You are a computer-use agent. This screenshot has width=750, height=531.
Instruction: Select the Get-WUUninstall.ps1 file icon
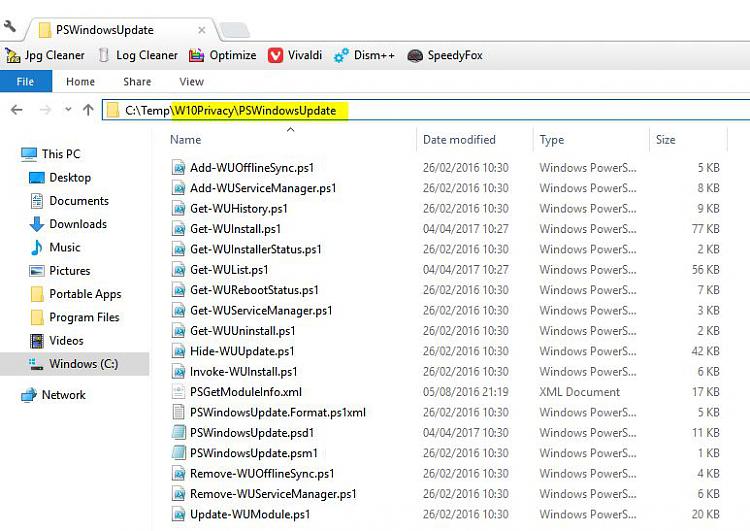(178, 331)
